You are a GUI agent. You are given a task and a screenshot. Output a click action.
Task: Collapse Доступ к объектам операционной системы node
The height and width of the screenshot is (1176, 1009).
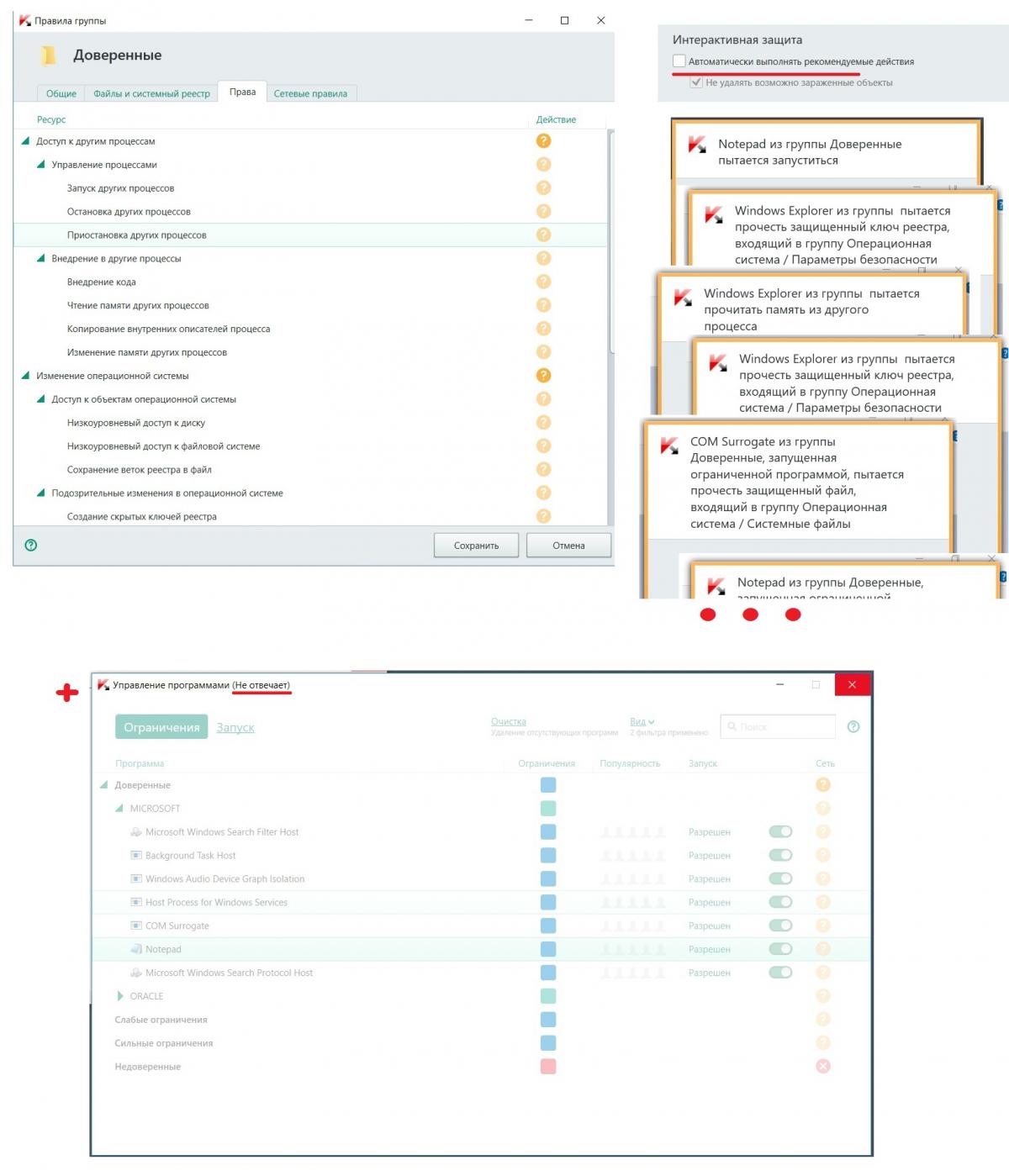[40, 399]
